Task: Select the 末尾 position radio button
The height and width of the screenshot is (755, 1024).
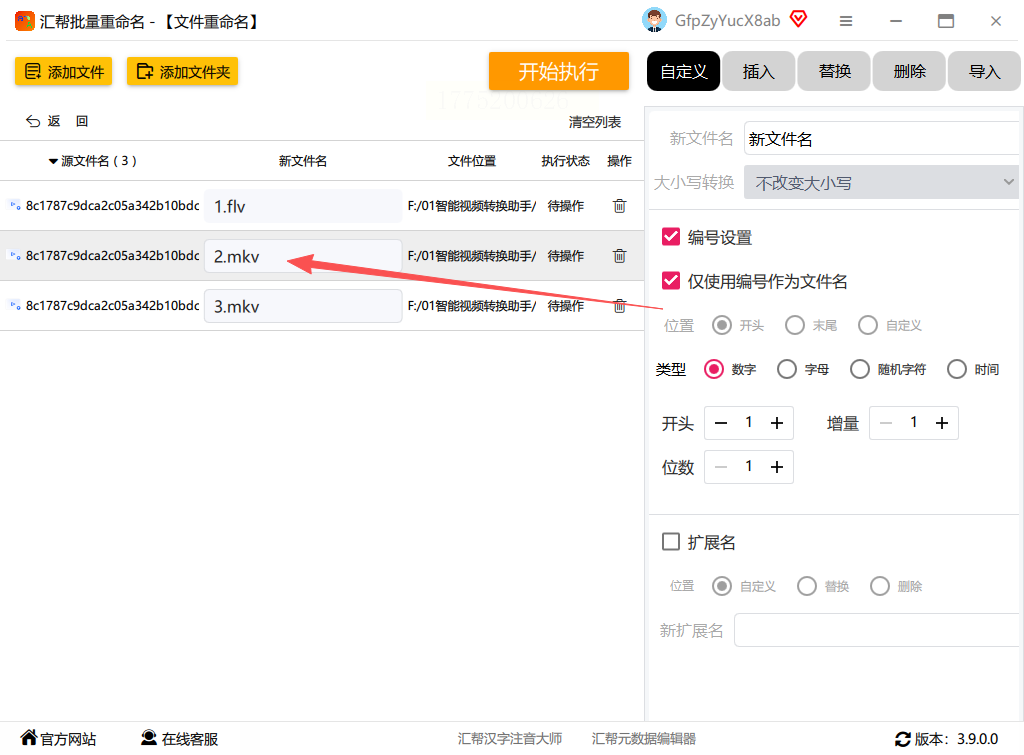Action: pyautogui.click(x=795, y=325)
